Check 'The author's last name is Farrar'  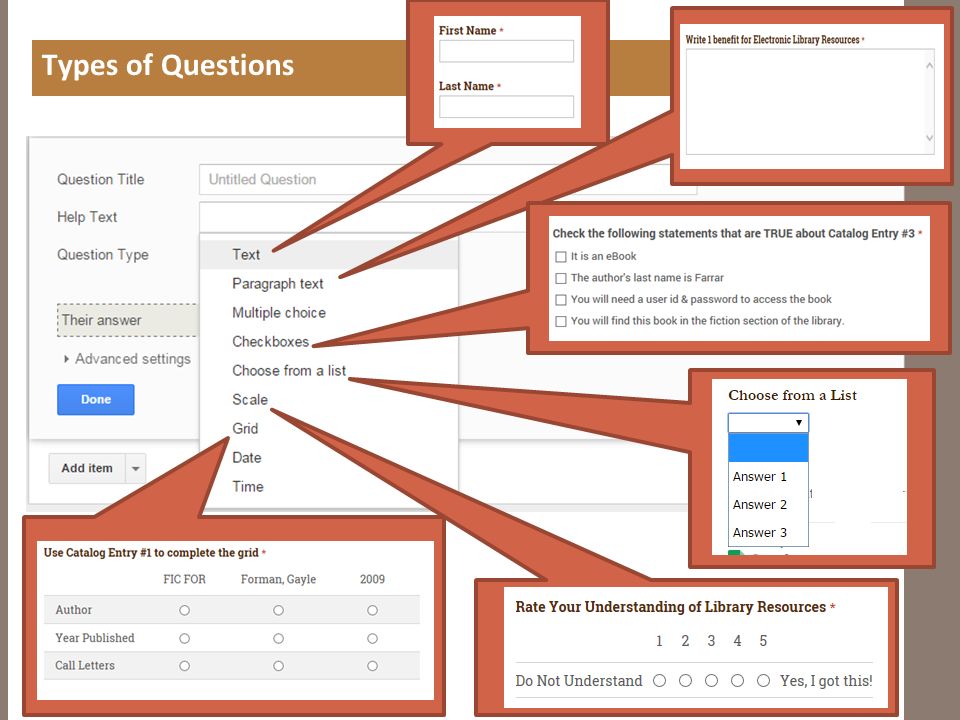coord(560,278)
